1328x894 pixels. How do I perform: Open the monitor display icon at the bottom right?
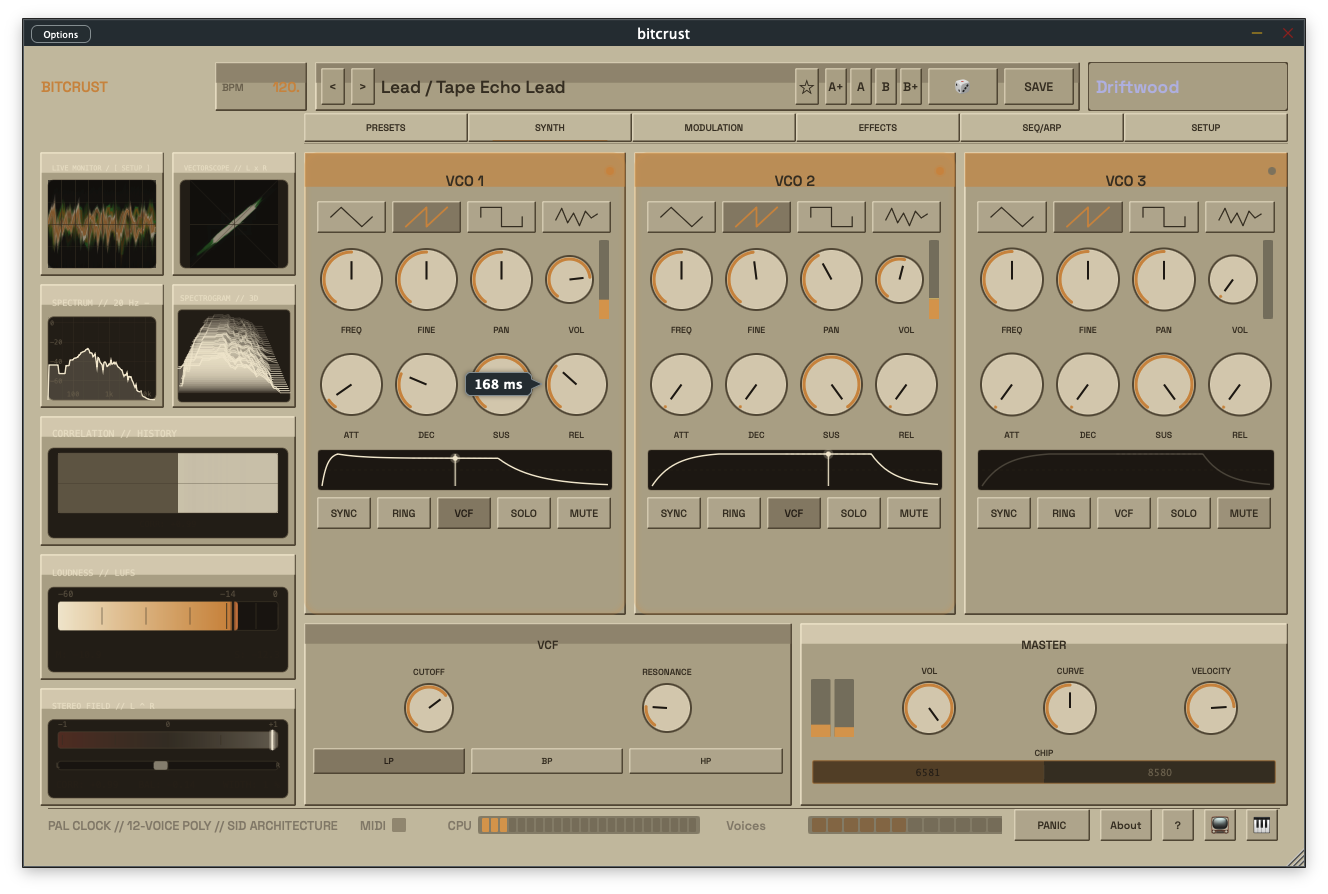click(1219, 825)
